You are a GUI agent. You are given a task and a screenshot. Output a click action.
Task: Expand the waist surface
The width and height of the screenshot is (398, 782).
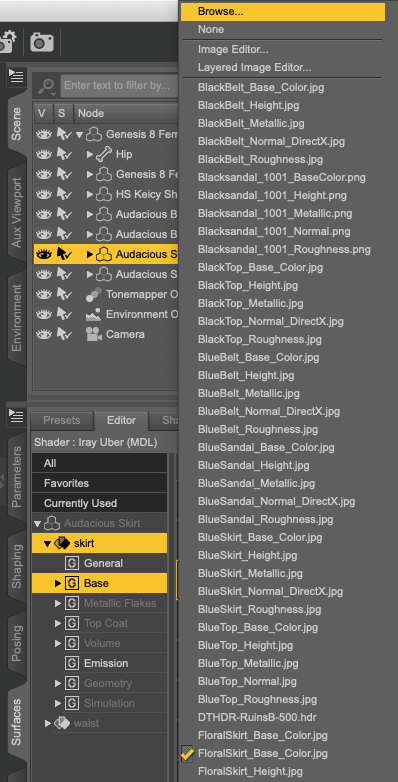[48, 723]
